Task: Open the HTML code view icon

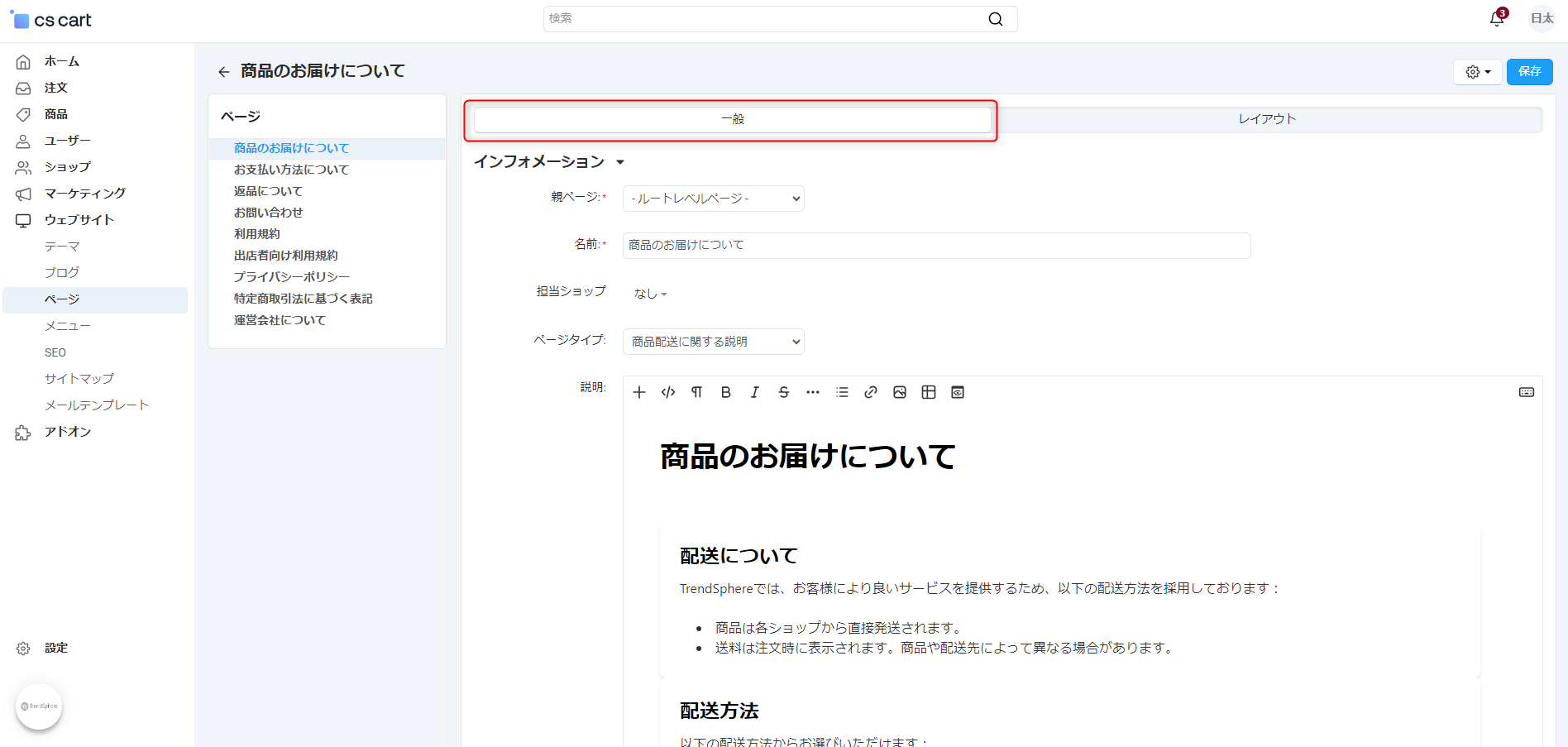Action: point(668,392)
